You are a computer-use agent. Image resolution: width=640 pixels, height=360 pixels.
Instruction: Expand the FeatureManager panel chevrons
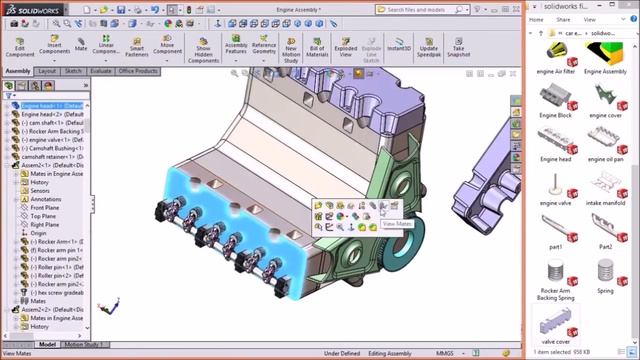[x=85, y=85]
